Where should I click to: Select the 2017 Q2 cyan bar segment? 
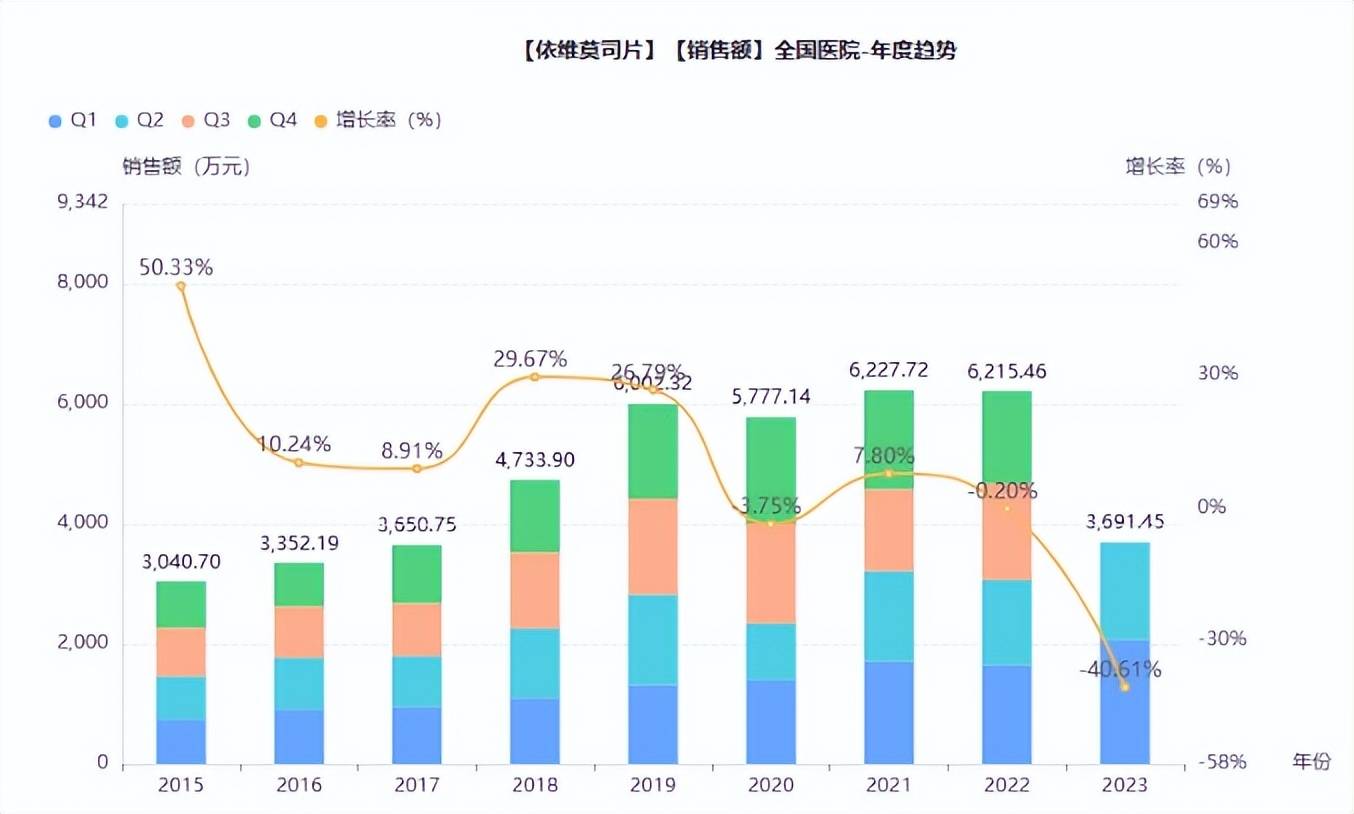point(417,682)
